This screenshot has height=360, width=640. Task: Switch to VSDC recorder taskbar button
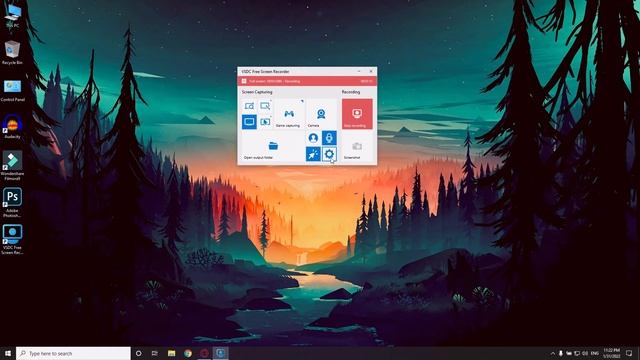tap(220, 353)
